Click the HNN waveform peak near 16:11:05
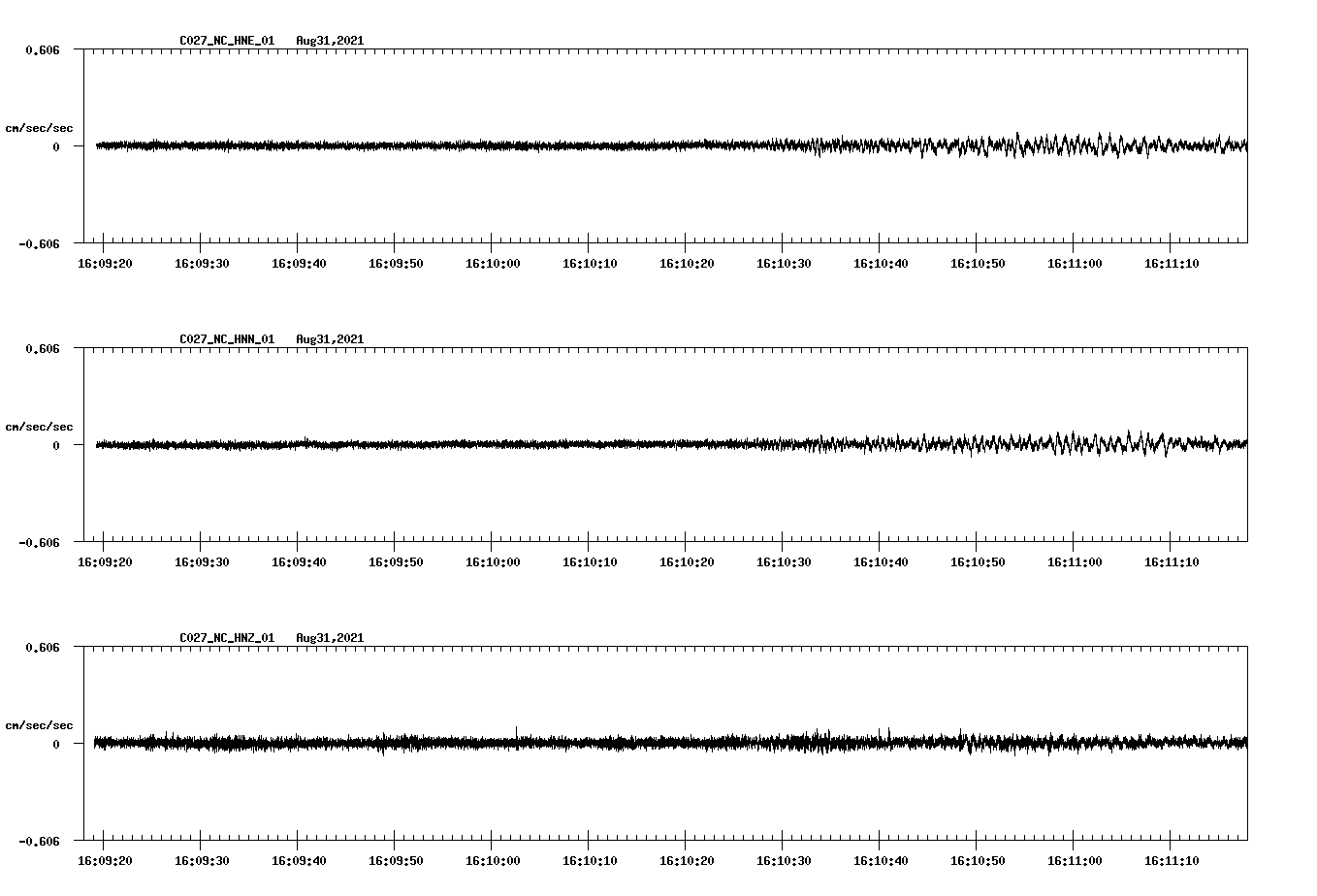Viewport: 1317px width, 896px height. pyautogui.click(x=1130, y=435)
